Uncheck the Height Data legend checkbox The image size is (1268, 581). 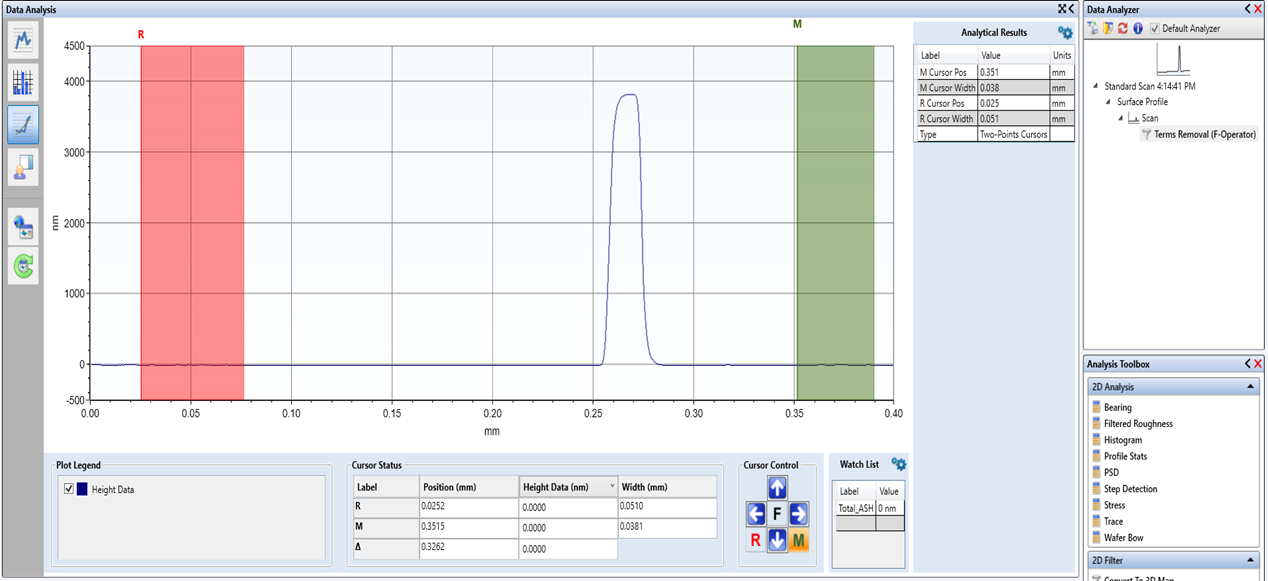click(68, 489)
